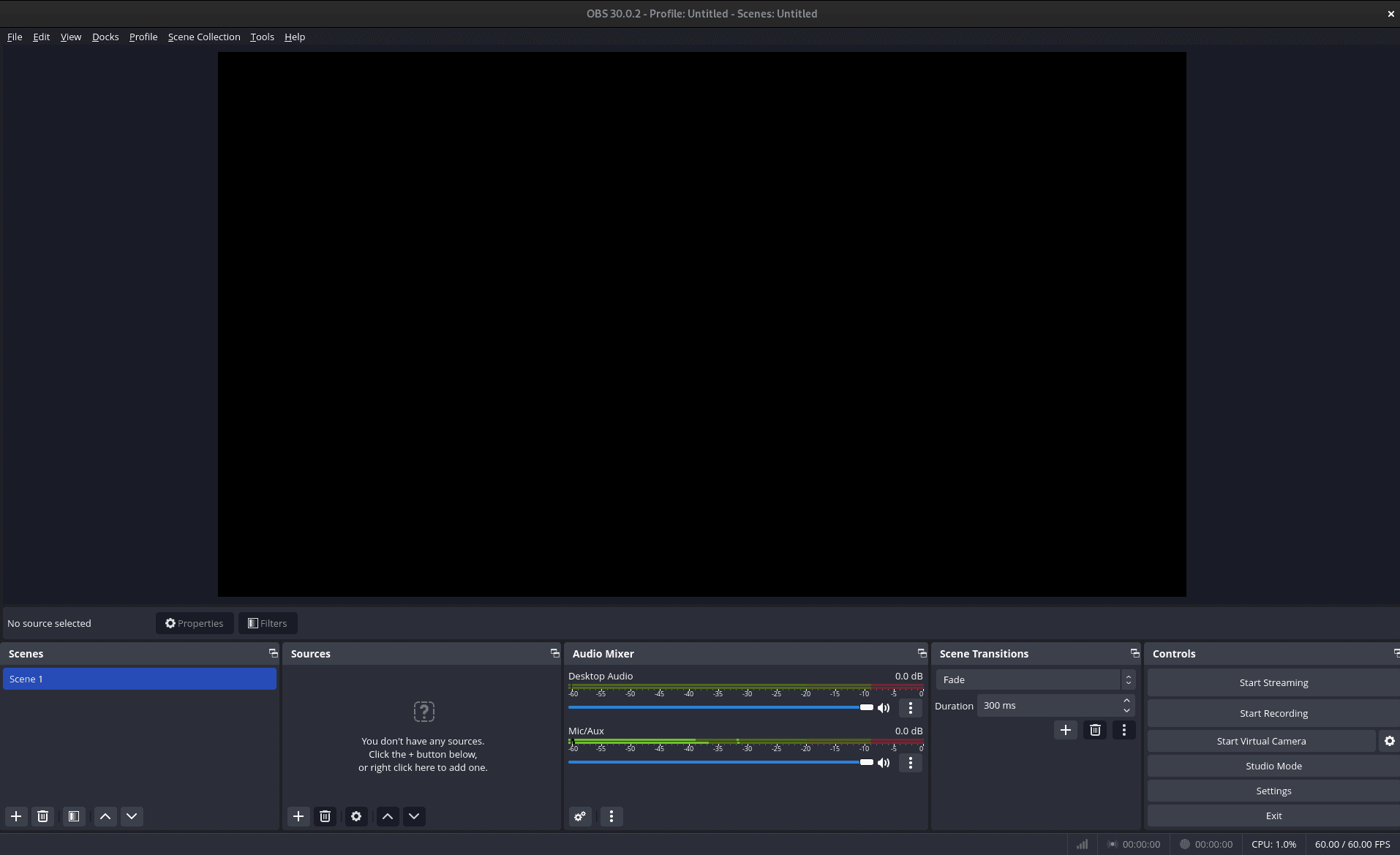Click the Exit button

(x=1273, y=816)
